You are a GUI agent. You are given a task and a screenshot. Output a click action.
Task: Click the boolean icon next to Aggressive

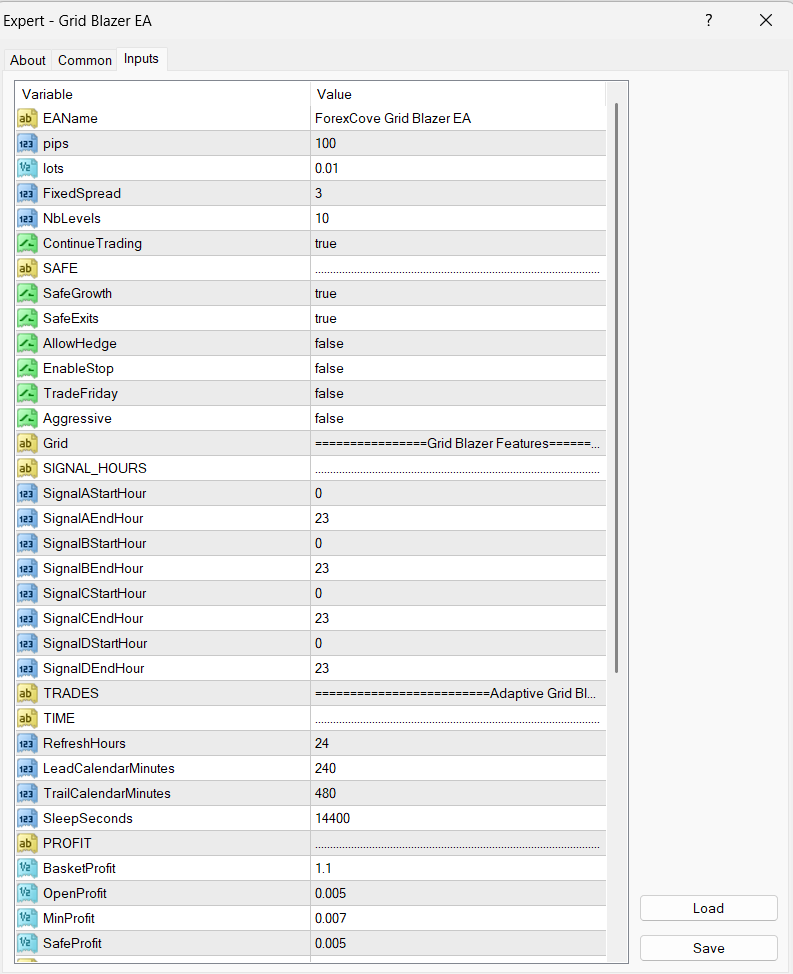[27, 418]
